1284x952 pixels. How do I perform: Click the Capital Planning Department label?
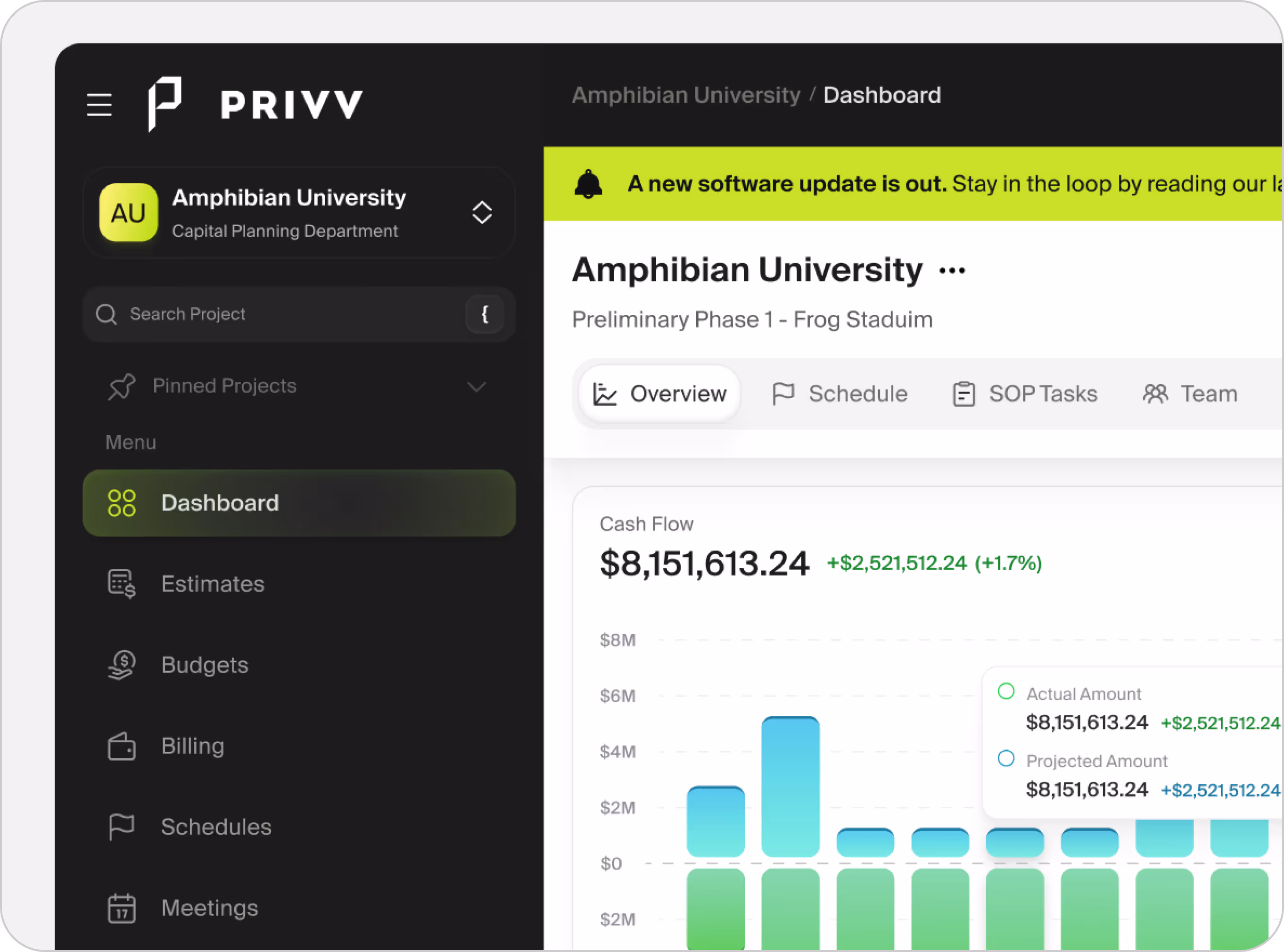(x=285, y=231)
